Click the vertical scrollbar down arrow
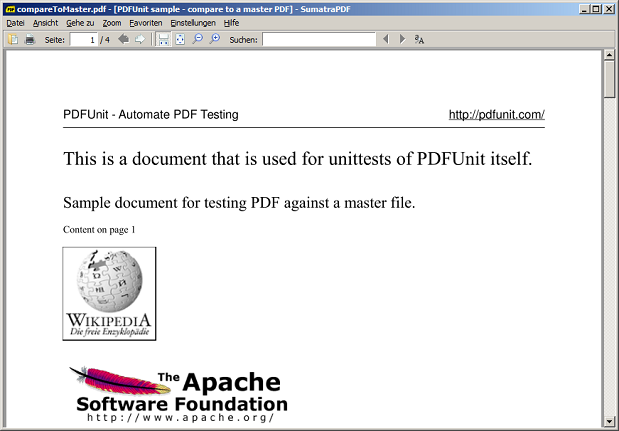 tap(609, 422)
